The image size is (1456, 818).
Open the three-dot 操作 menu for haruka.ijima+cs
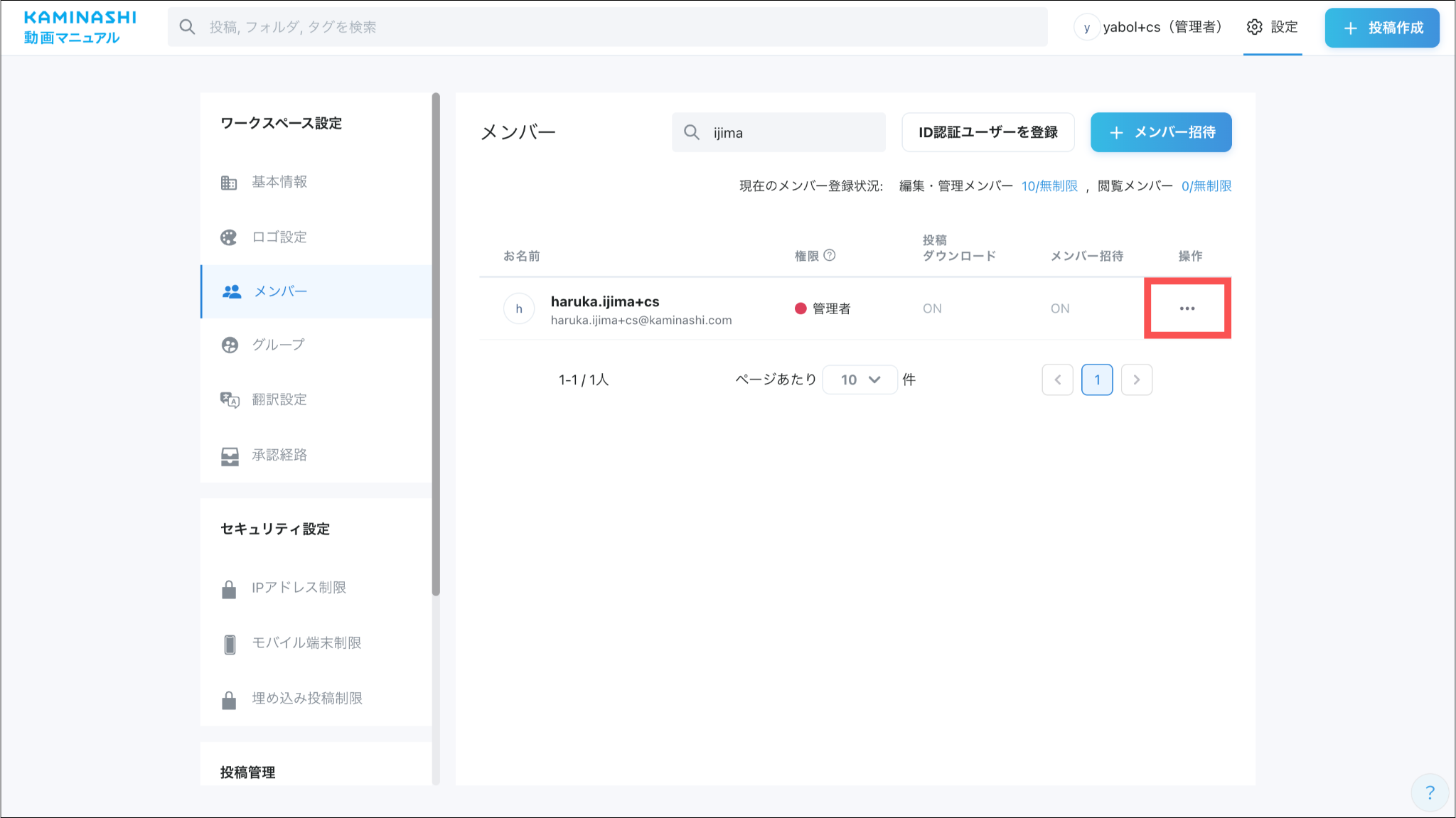click(1187, 308)
